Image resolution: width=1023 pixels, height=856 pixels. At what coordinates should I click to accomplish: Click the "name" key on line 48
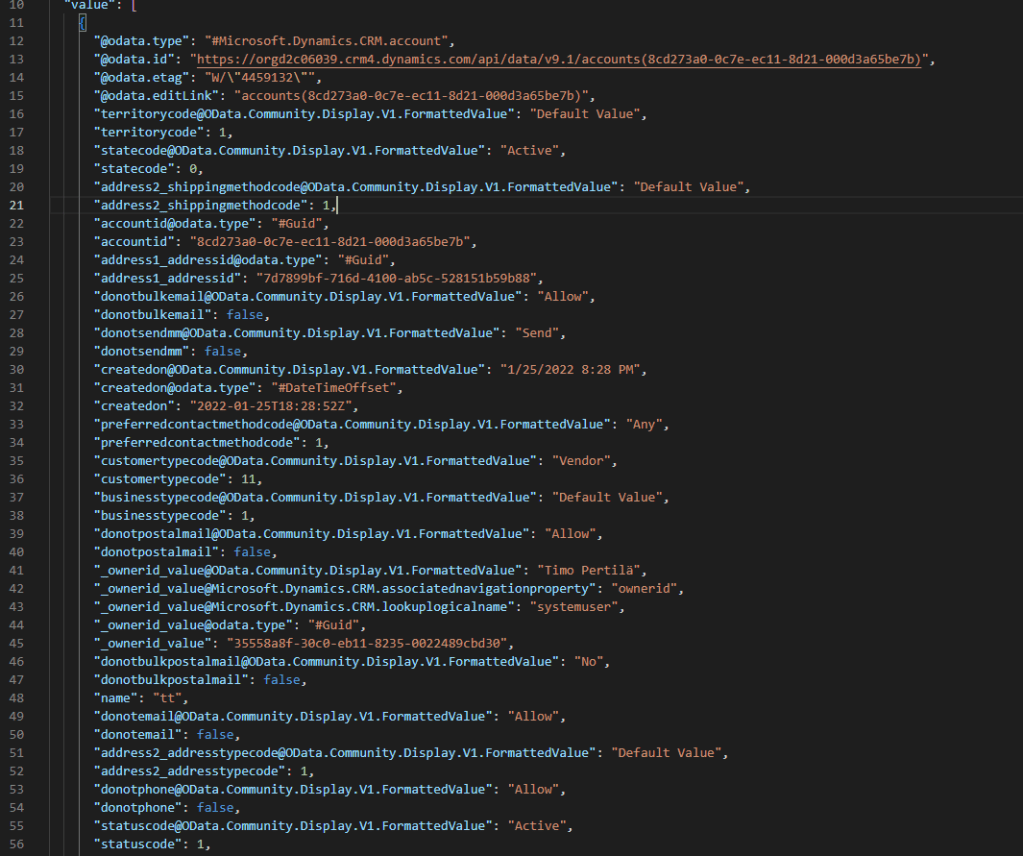click(x=115, y=698)
